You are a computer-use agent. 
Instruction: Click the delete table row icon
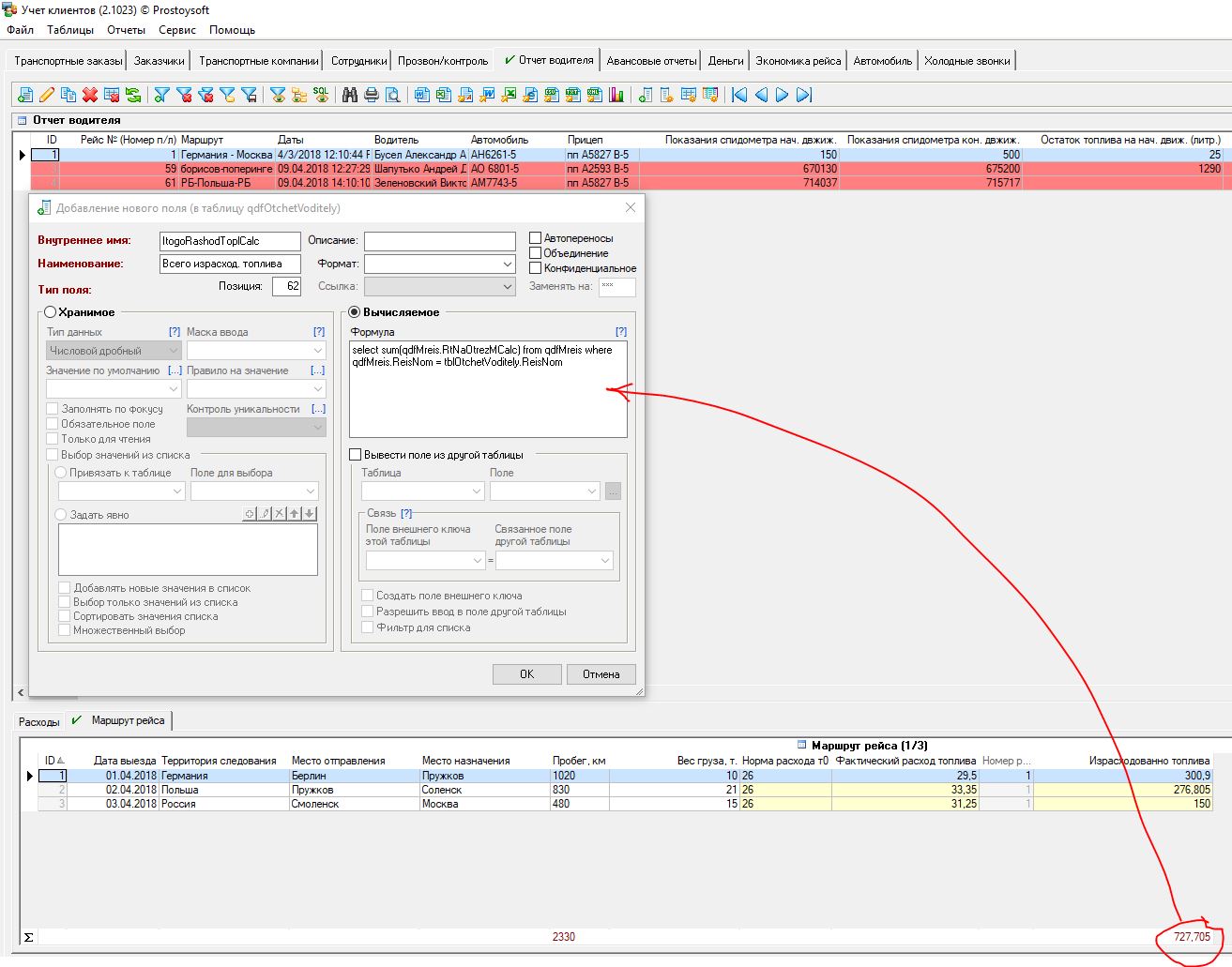(112, 95)
